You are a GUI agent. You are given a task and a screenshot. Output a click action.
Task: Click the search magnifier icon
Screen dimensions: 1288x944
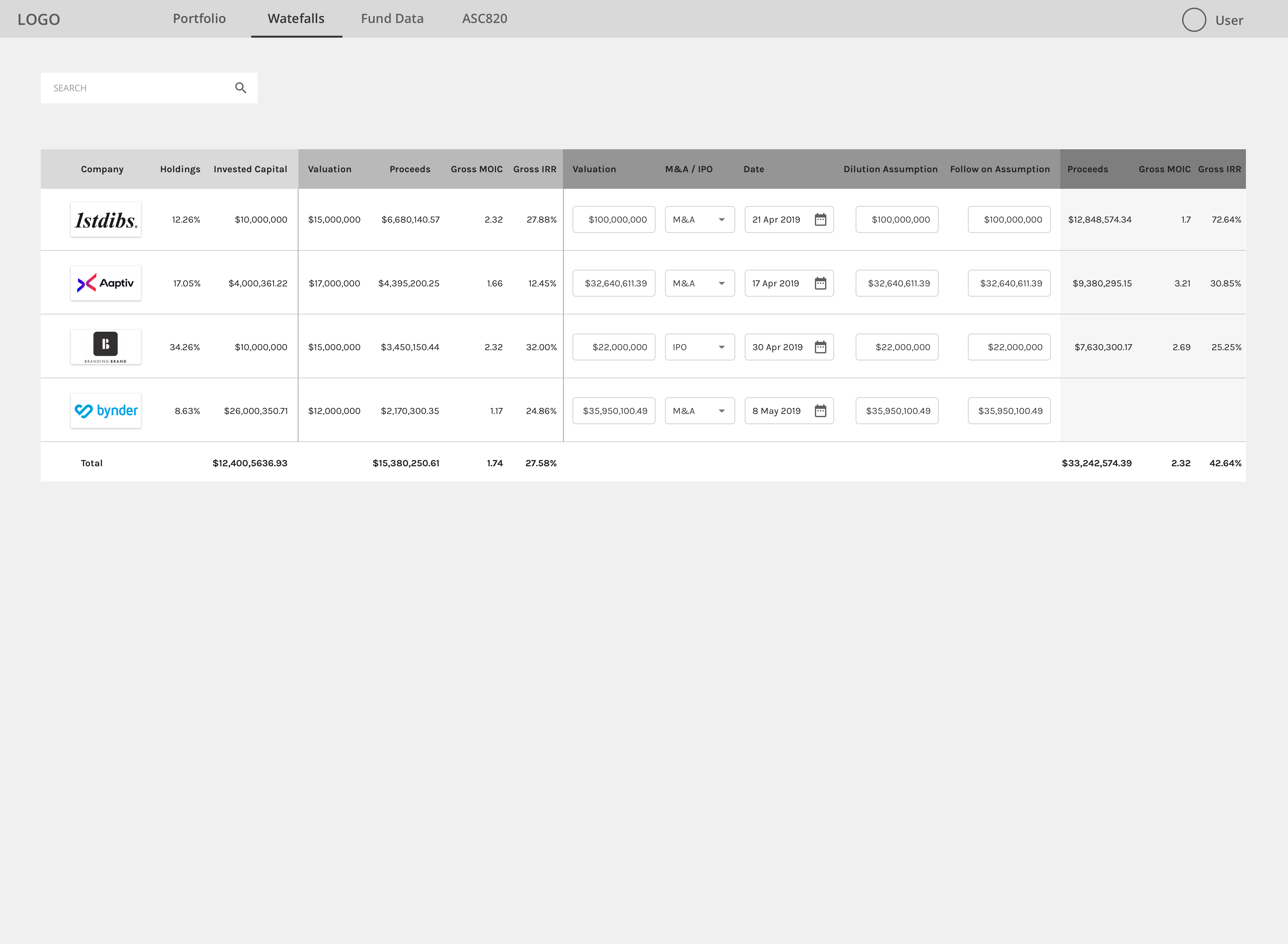[240, 88]
